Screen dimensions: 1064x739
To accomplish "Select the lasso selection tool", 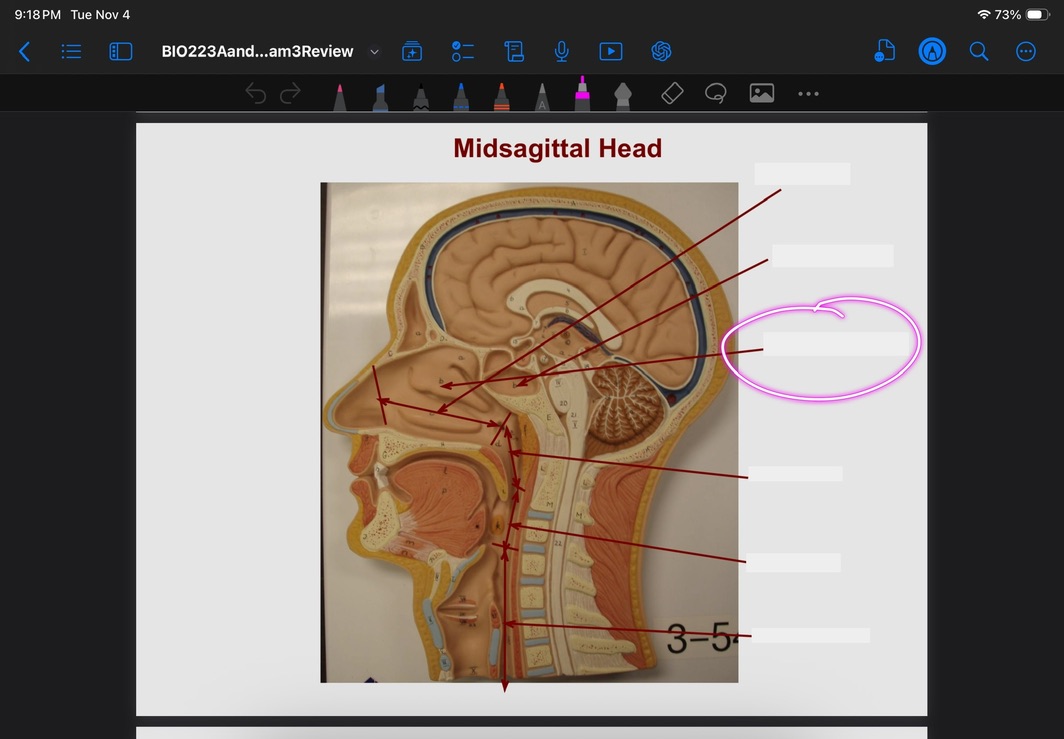I will [715, 94].
